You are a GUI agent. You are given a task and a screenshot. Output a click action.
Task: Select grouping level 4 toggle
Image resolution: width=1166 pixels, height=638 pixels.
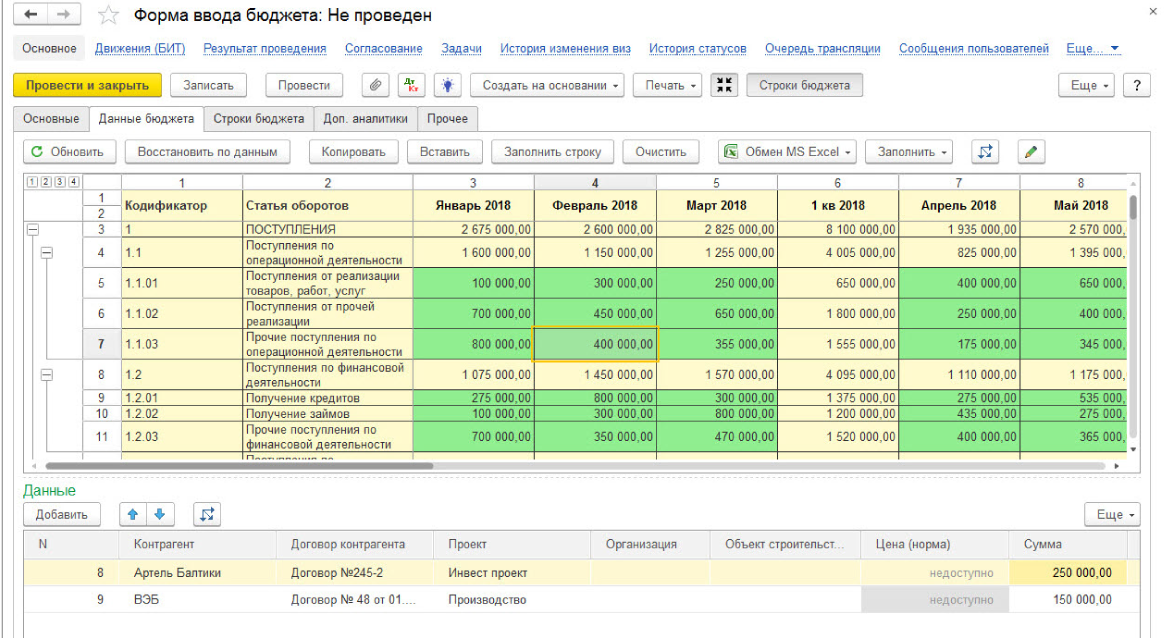click(x=74, y=181)
